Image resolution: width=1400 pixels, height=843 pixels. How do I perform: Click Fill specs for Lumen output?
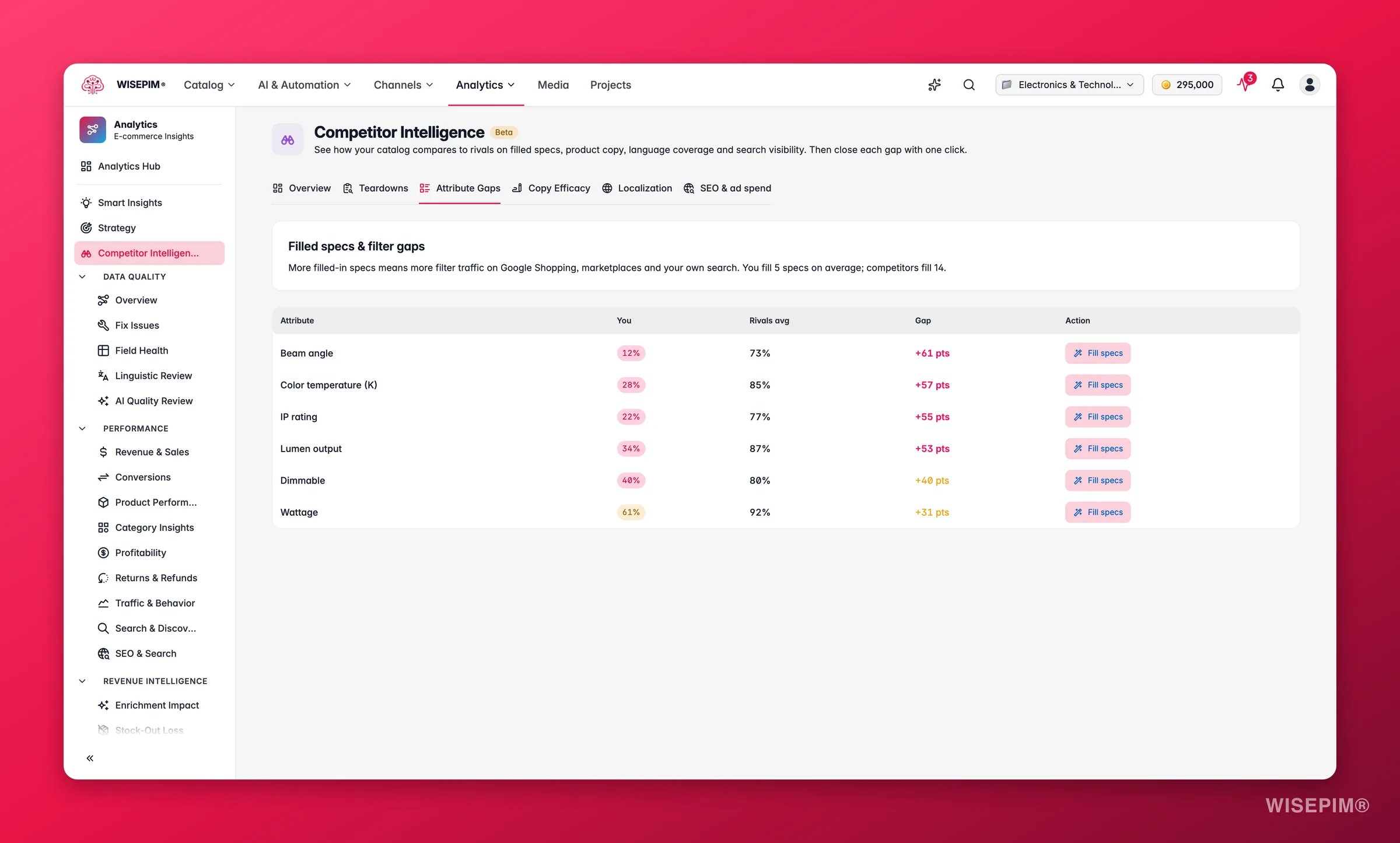[1098, 449]
